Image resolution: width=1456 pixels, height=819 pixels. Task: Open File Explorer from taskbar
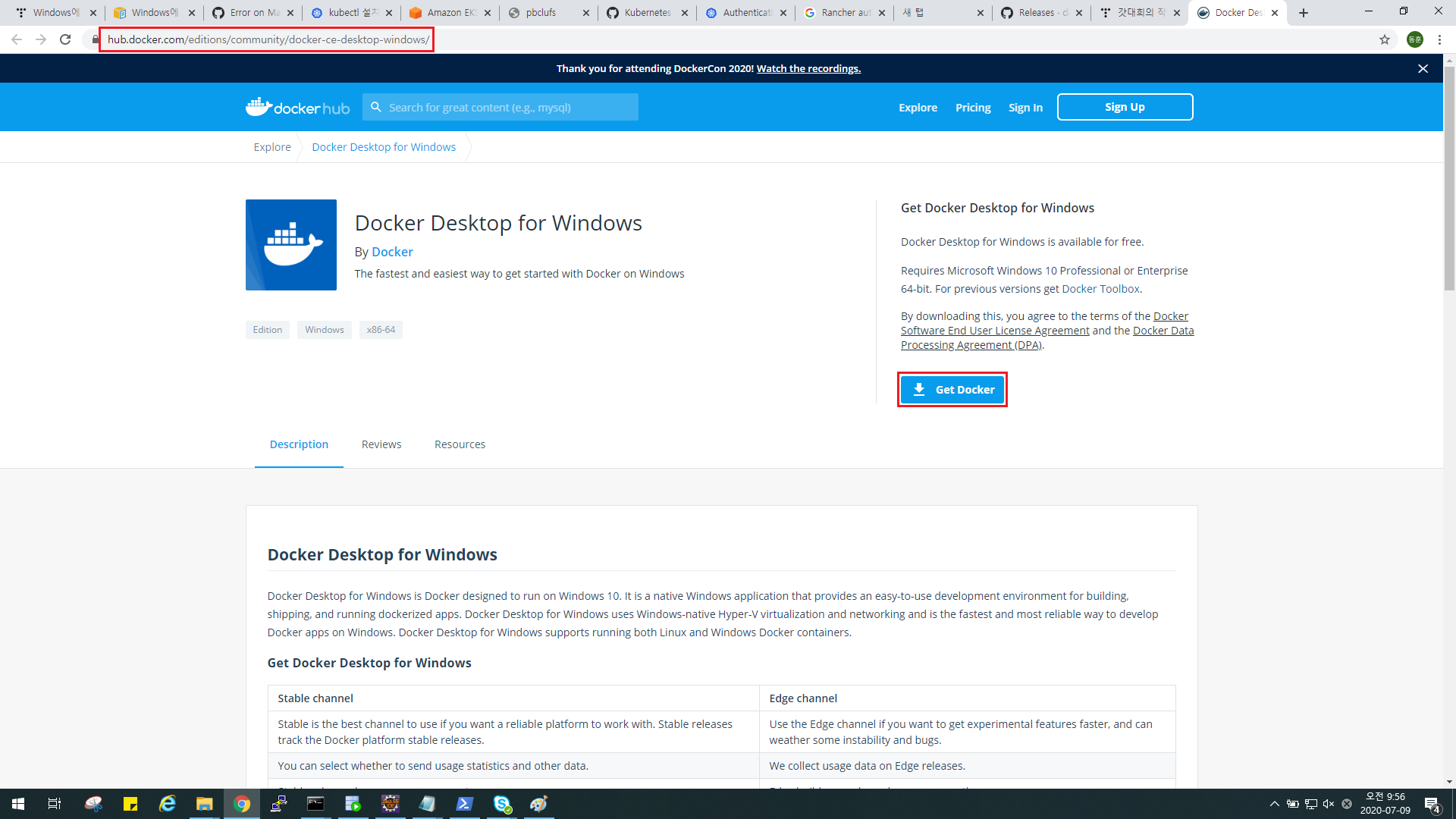(204, 804)
